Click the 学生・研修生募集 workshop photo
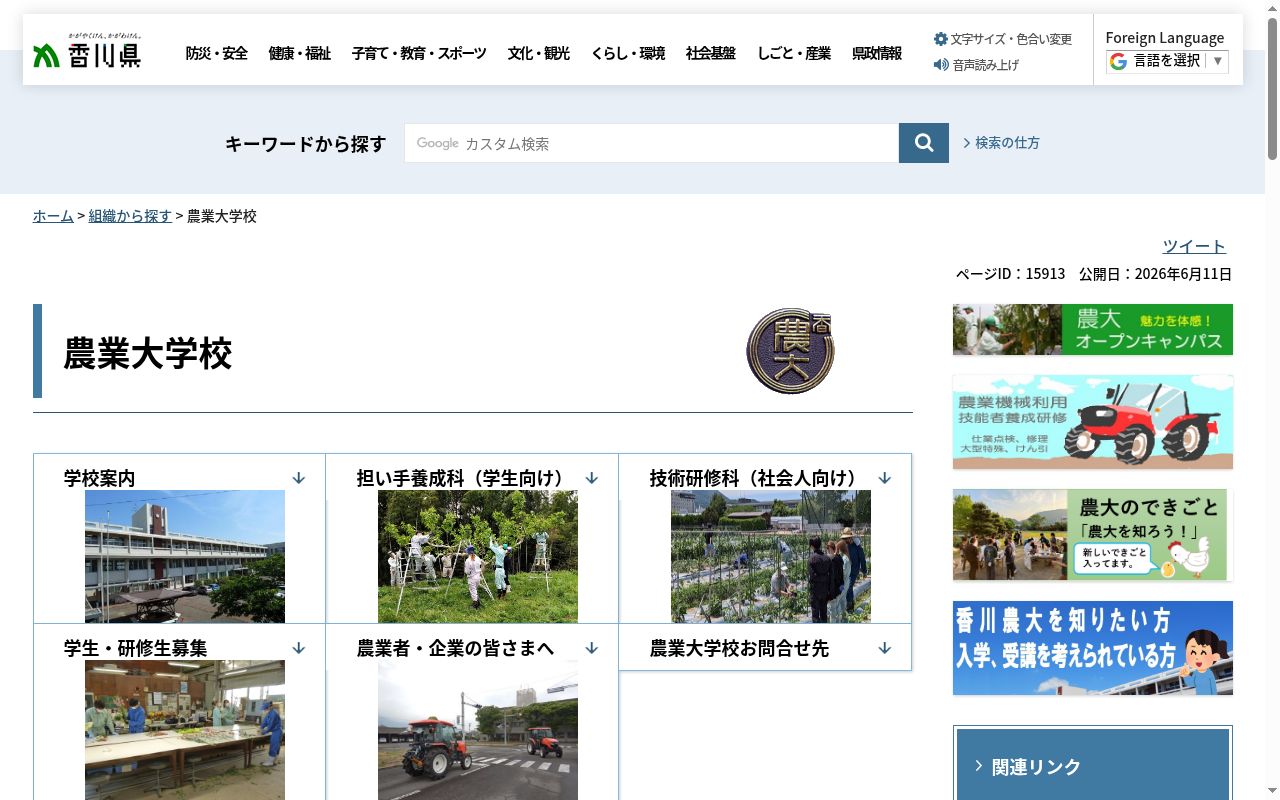This screenshot has height=800, width=1280. pos(185,730)
